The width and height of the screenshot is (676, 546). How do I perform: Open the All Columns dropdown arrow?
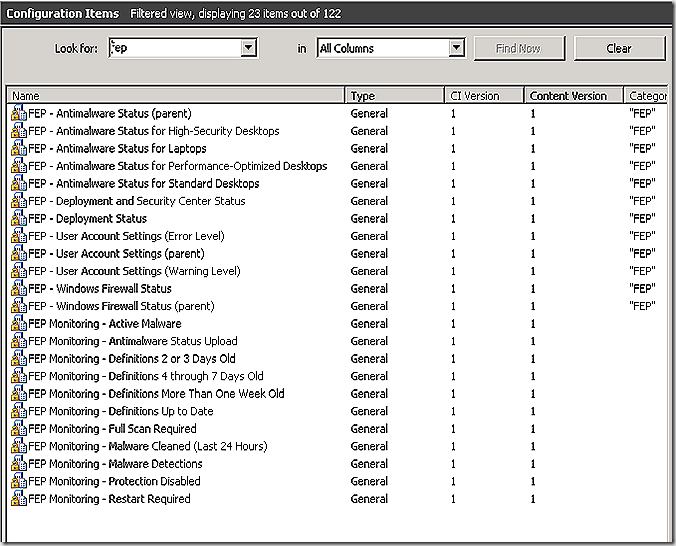point(456,47)
